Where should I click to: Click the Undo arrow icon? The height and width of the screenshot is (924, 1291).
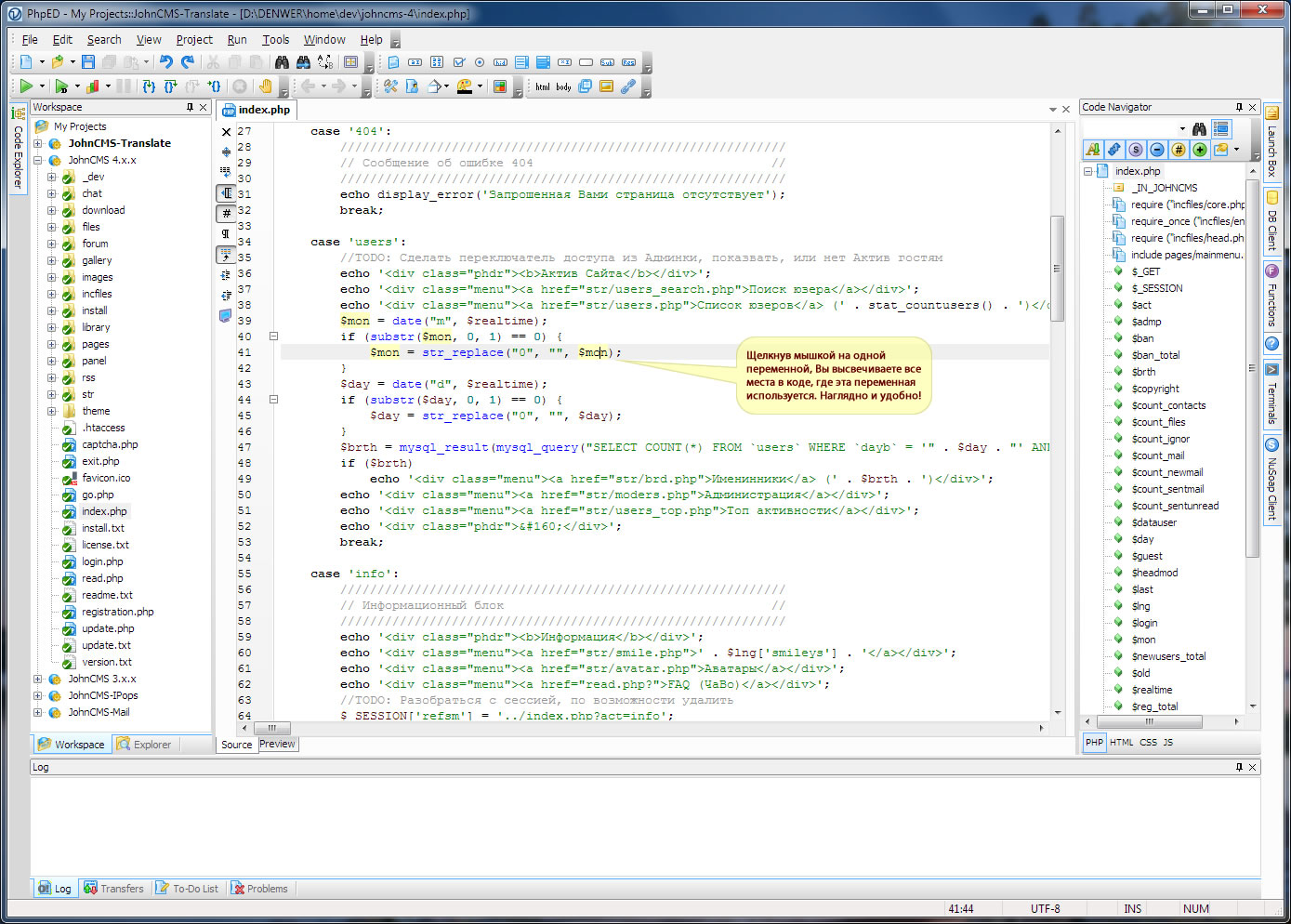tap(166, 62)
